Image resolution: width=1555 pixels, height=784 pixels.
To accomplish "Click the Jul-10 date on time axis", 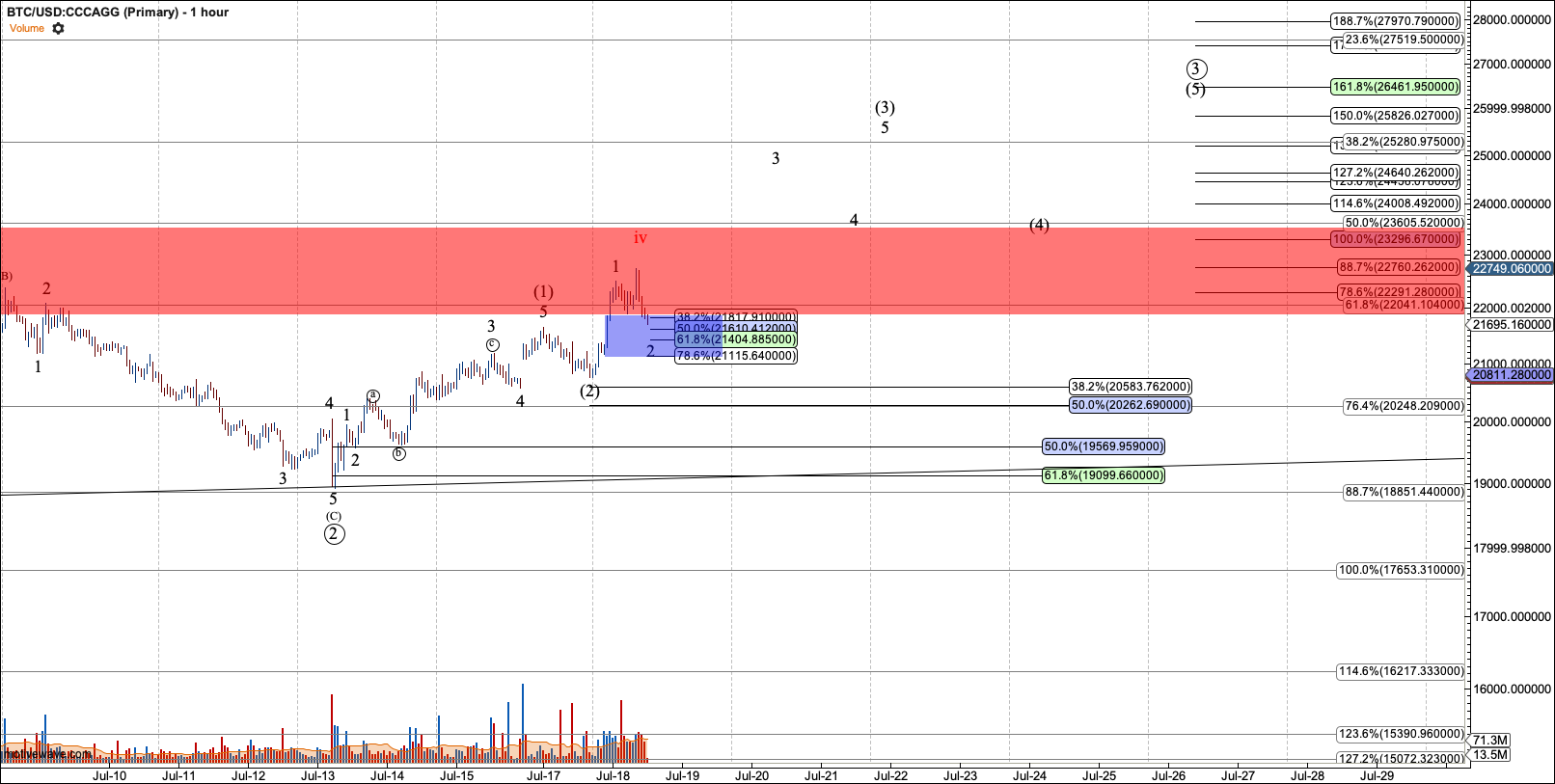I will 109,775.
